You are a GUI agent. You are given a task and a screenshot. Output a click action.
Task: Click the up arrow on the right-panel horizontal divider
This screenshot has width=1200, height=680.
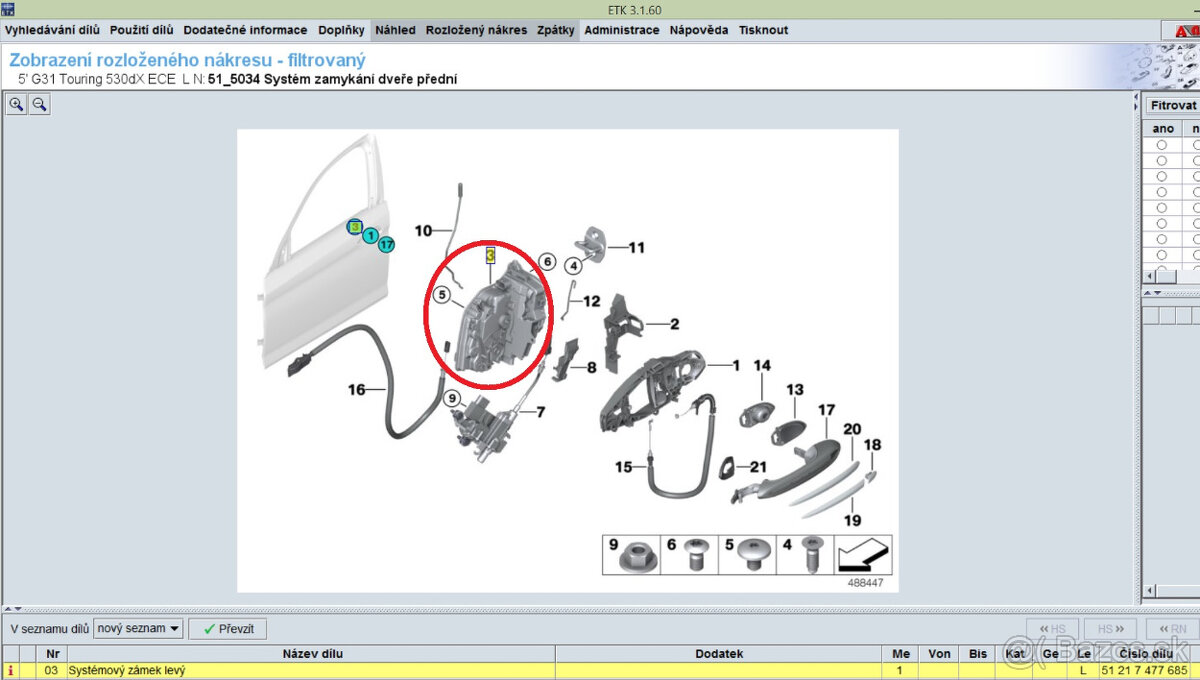click(1147, 293)
